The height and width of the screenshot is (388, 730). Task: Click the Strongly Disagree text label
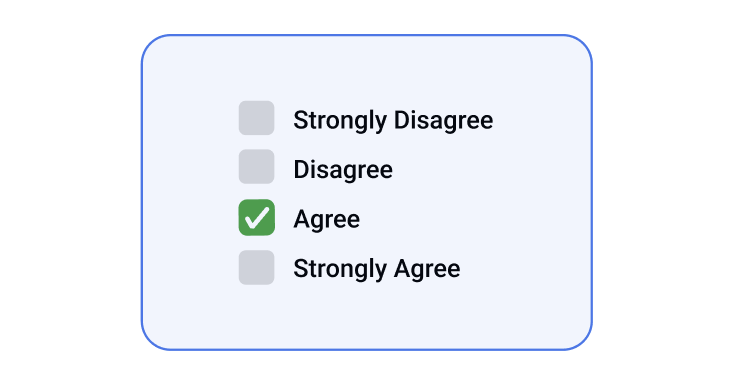click(x=393, y=121)
